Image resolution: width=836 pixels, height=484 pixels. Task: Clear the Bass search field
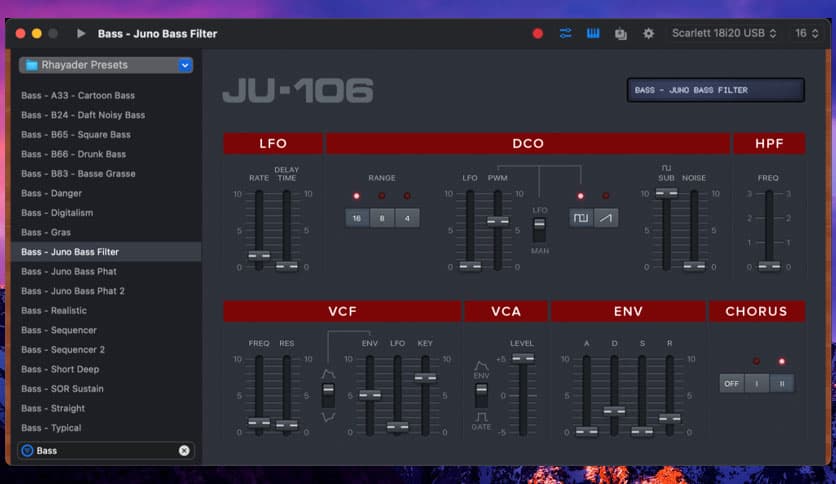(x=184, y=450)
